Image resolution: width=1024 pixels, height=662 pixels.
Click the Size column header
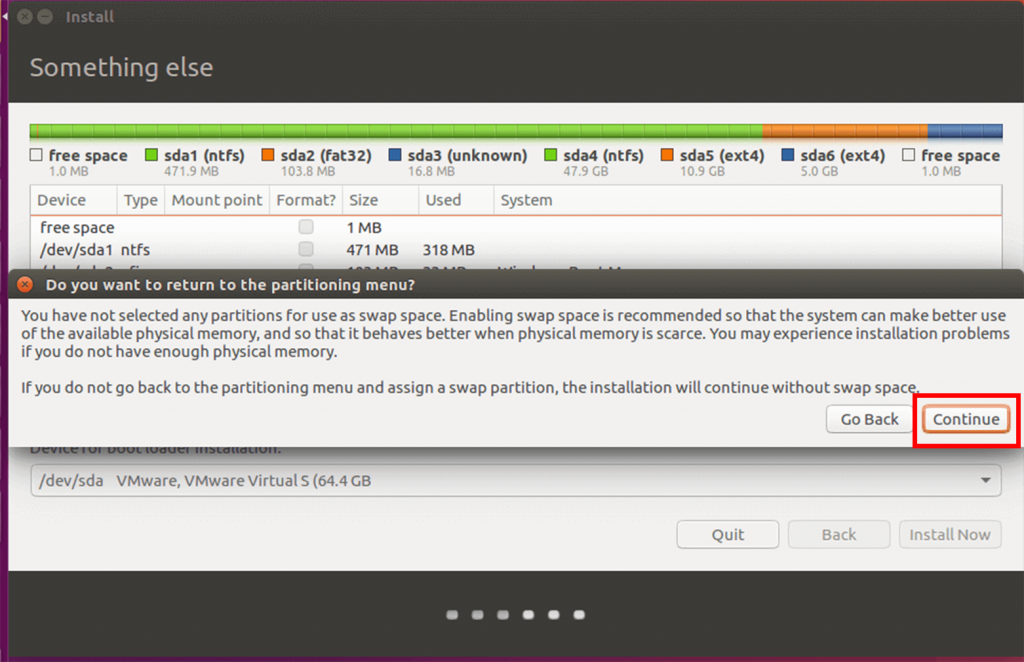pos(362,200)
